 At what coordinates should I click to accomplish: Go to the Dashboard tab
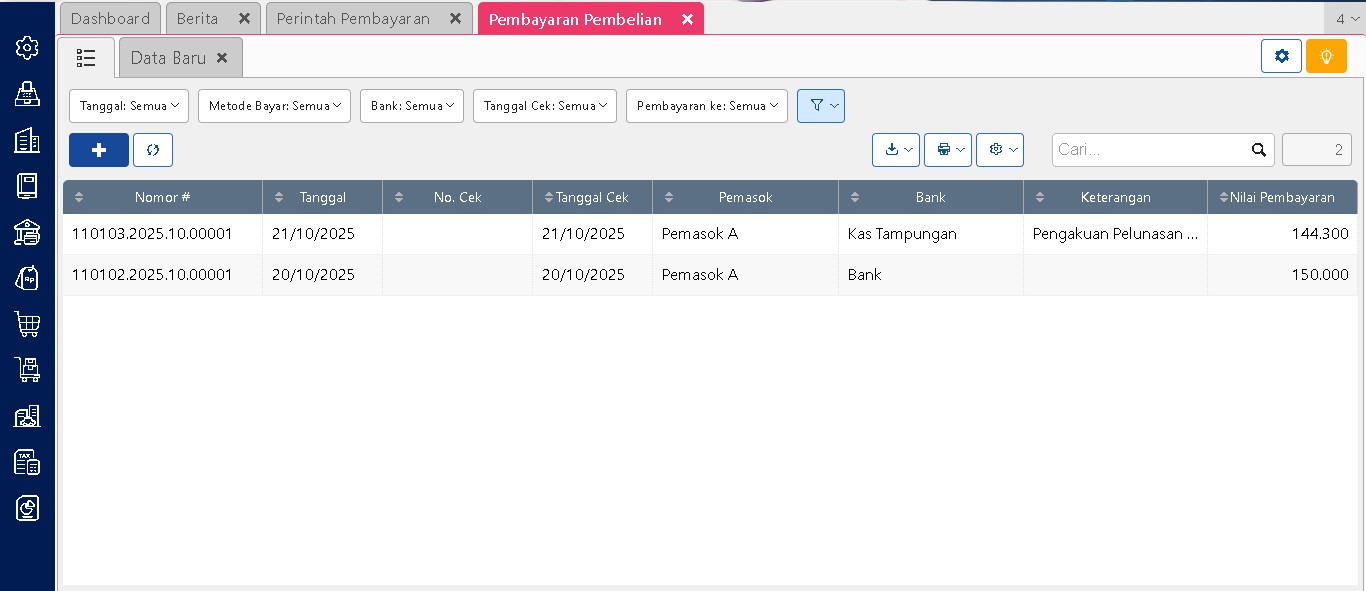110,19
